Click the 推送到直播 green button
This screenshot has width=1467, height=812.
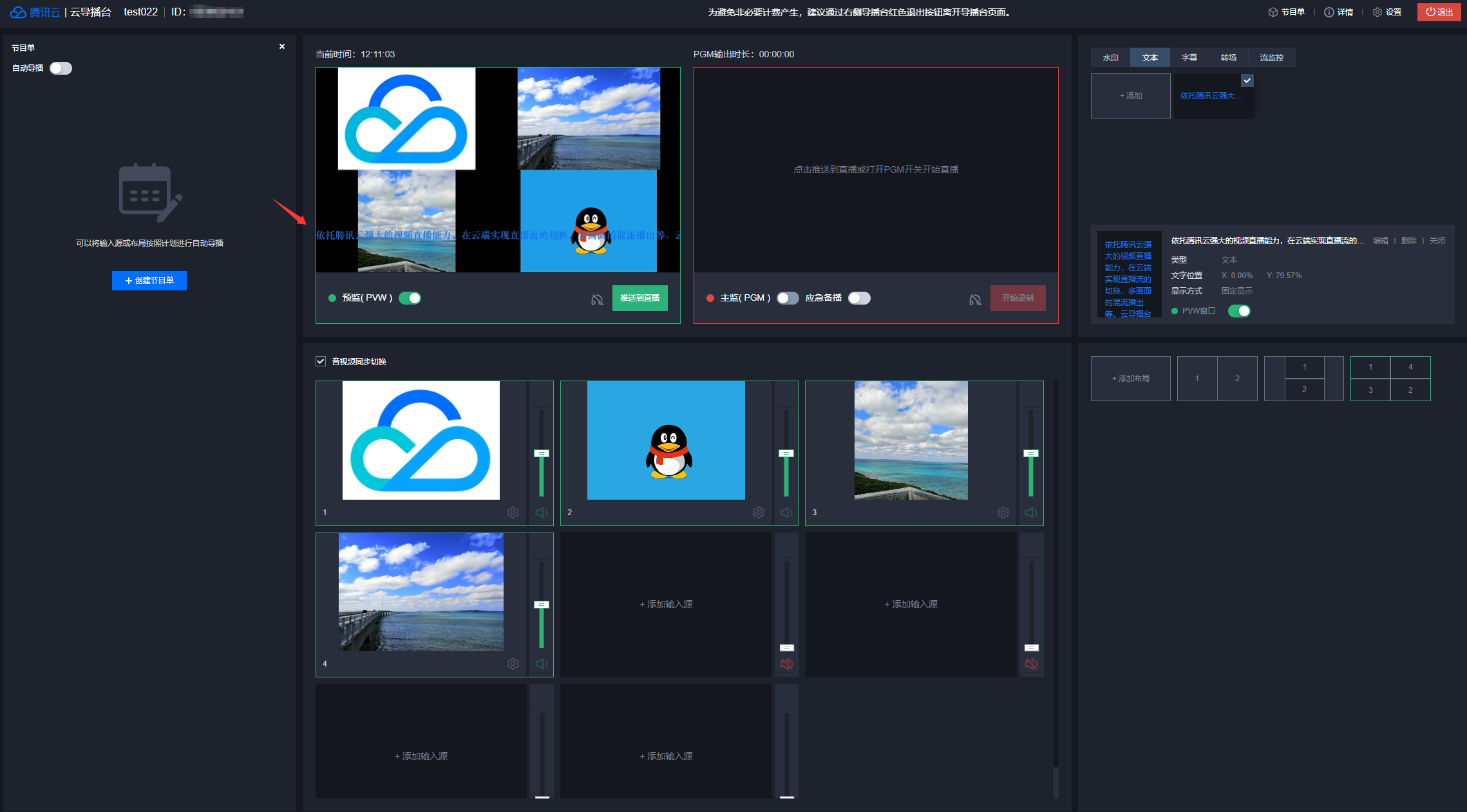click(639, 298)
